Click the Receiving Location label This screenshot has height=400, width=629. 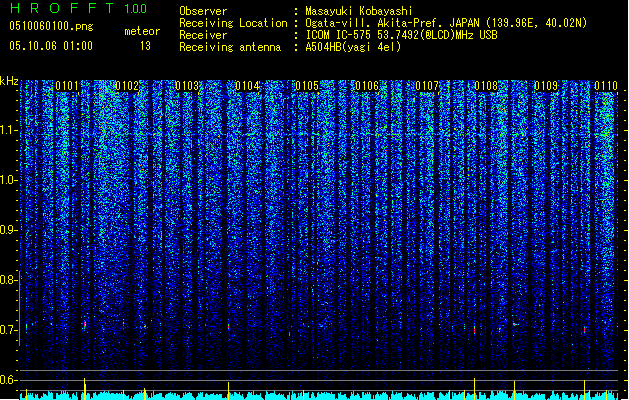click(233, 23)
